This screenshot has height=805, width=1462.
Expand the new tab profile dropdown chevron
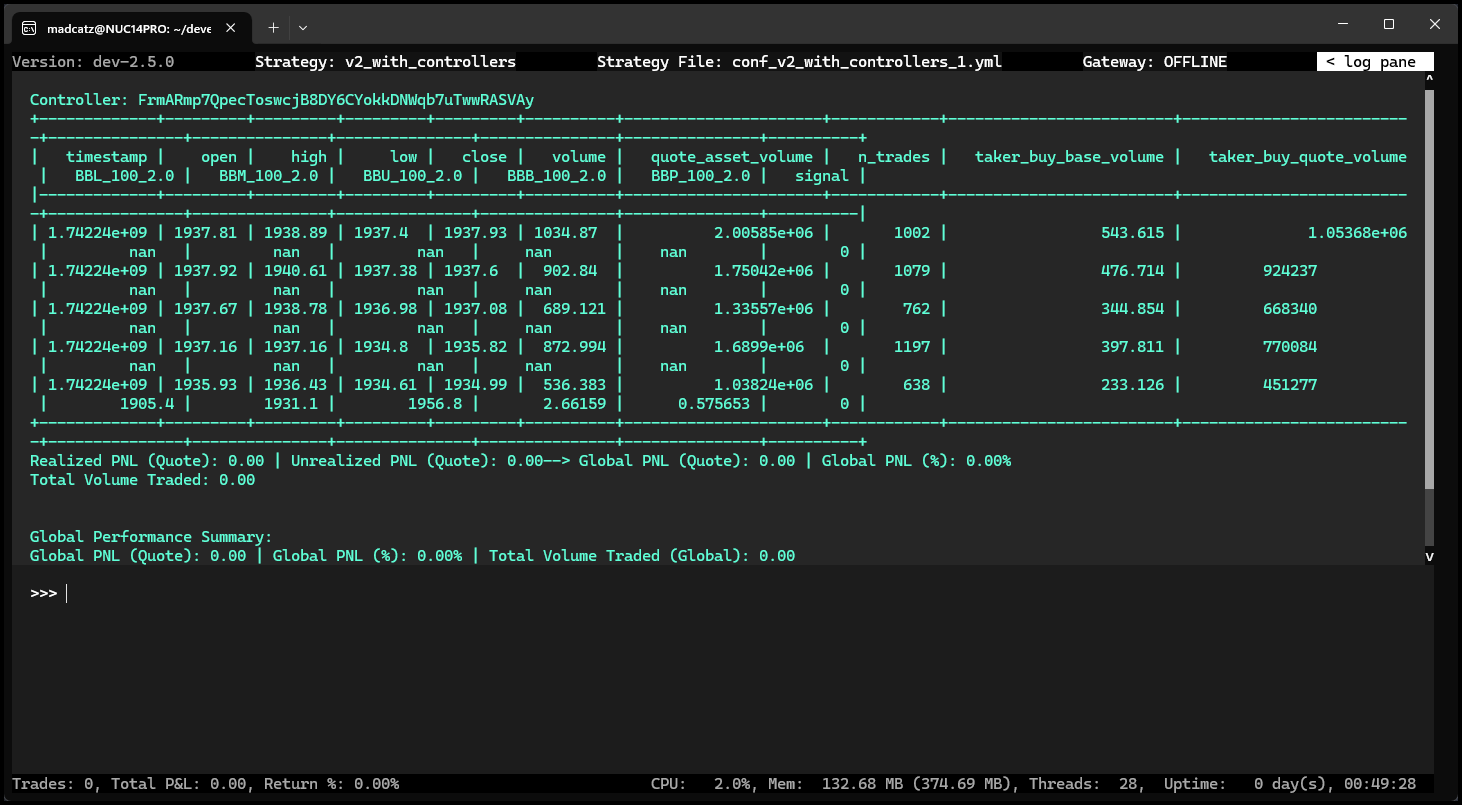click(303, 28)
